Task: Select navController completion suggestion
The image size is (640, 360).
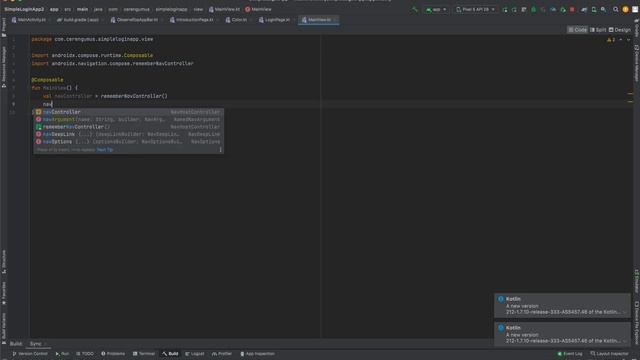Action: tap(129, 112)
